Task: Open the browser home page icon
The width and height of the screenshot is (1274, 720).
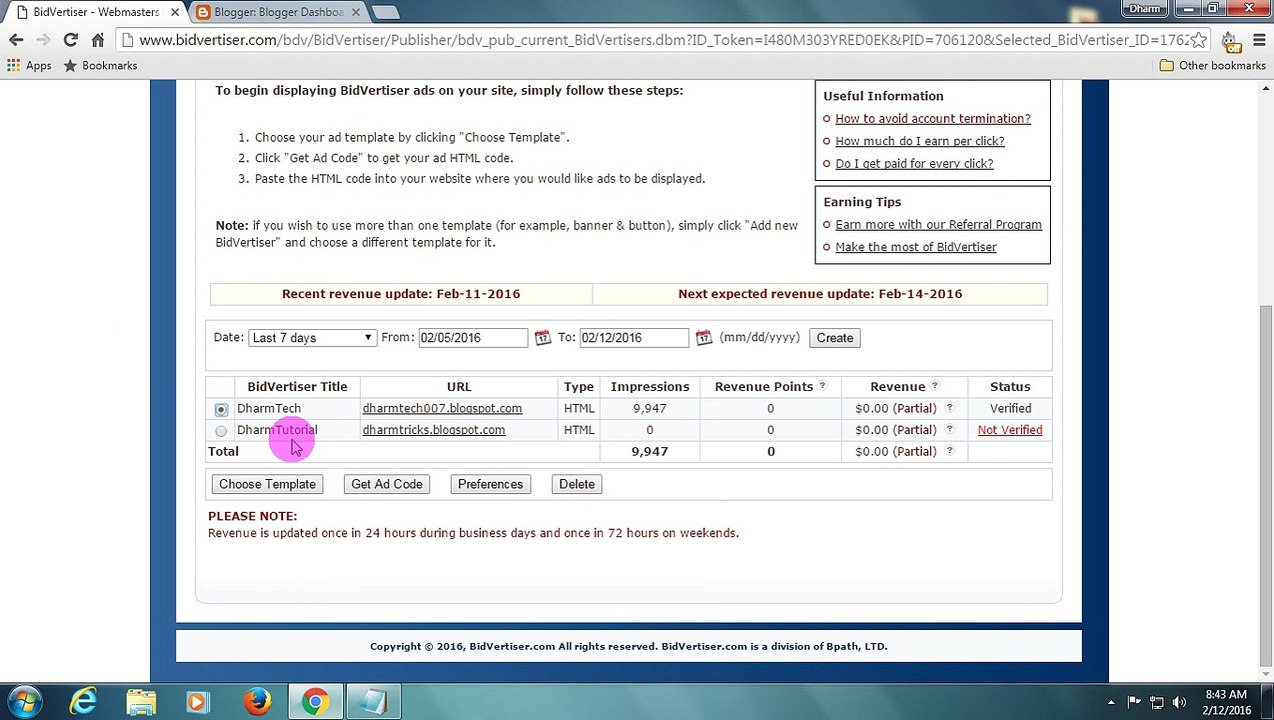Action: (x=97, y=40)
